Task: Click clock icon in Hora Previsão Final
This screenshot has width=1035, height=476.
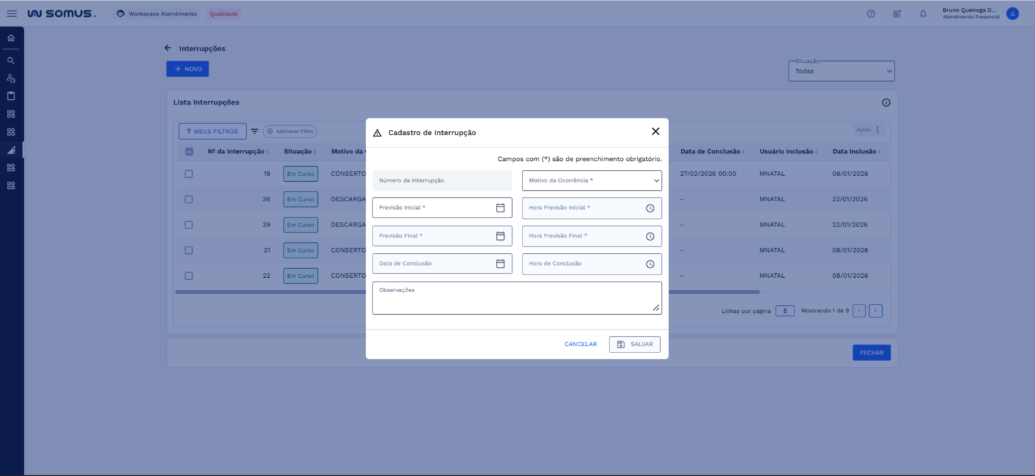Action: [x=649, y=236]
